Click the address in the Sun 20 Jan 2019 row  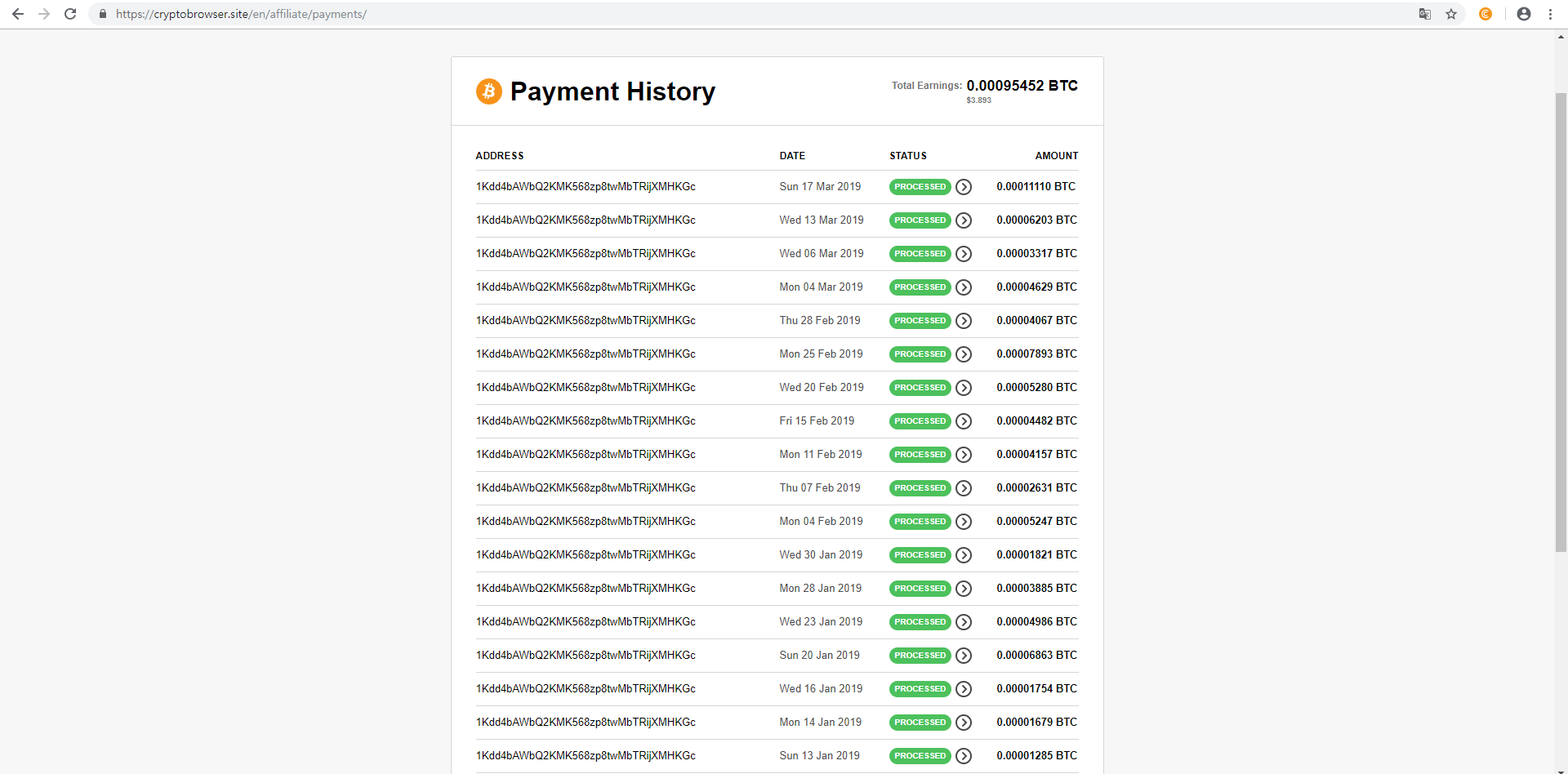pyautogui.click(x=586, y=656)
